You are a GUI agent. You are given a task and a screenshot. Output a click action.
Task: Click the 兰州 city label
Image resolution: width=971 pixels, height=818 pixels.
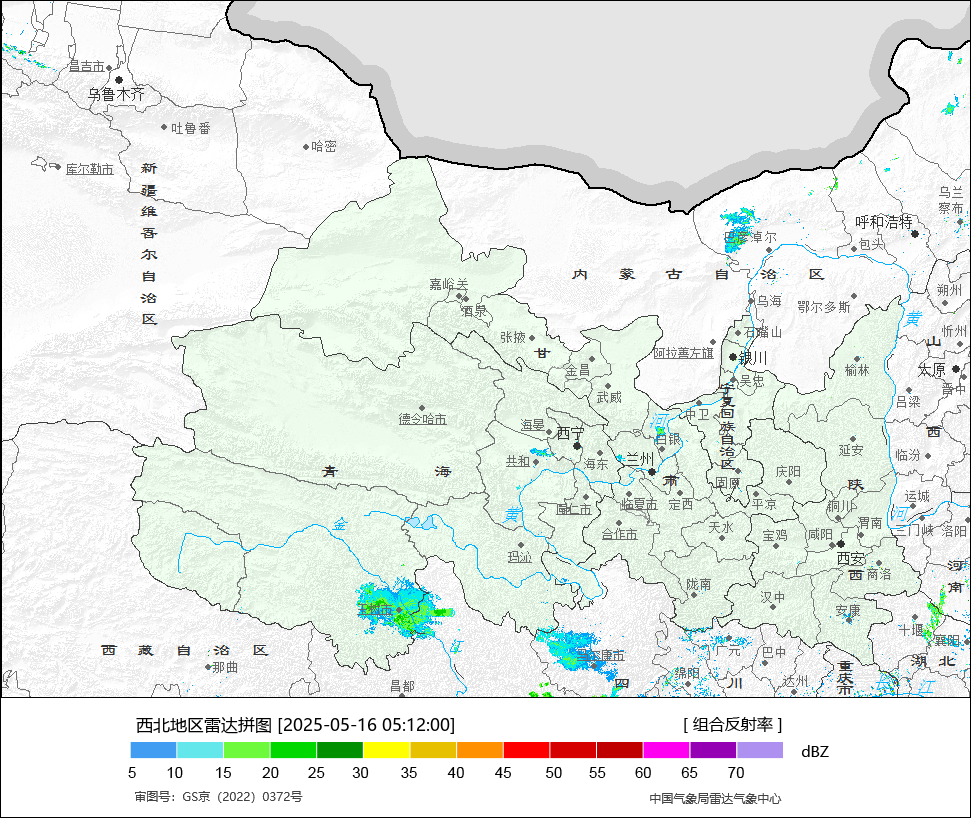[640, 459]
